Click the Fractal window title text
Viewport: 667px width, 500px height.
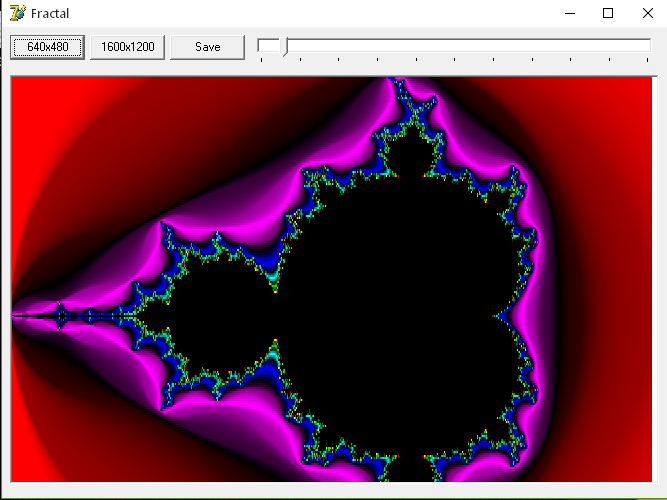50,13
